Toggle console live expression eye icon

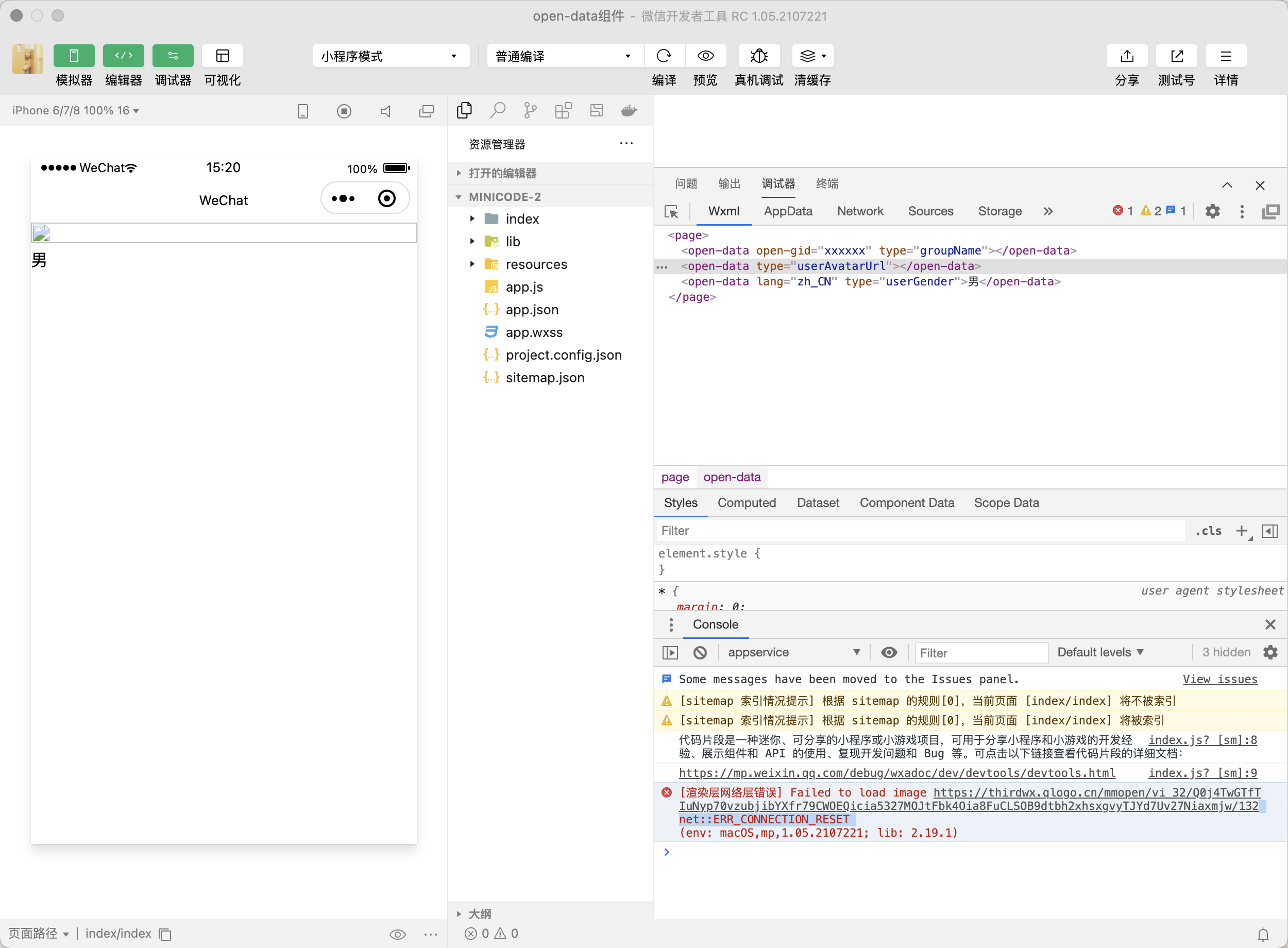pos(889,652)
